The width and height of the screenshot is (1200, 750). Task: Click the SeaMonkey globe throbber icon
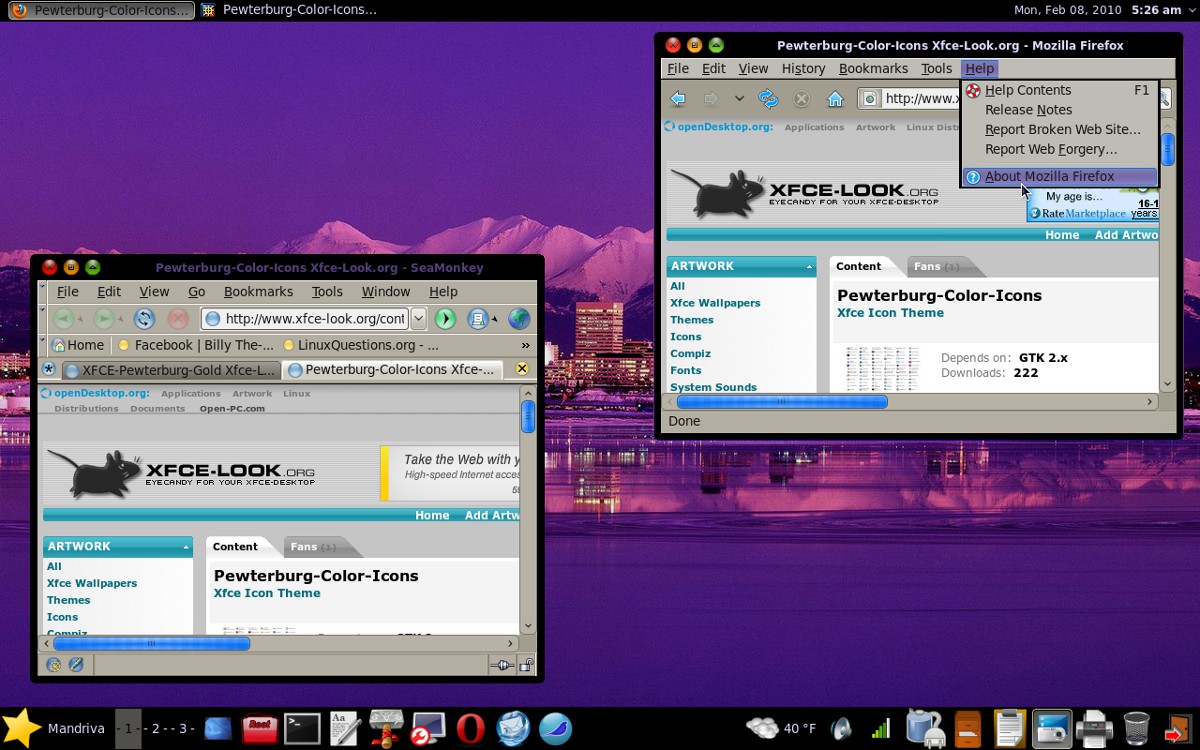coord(519,319)
